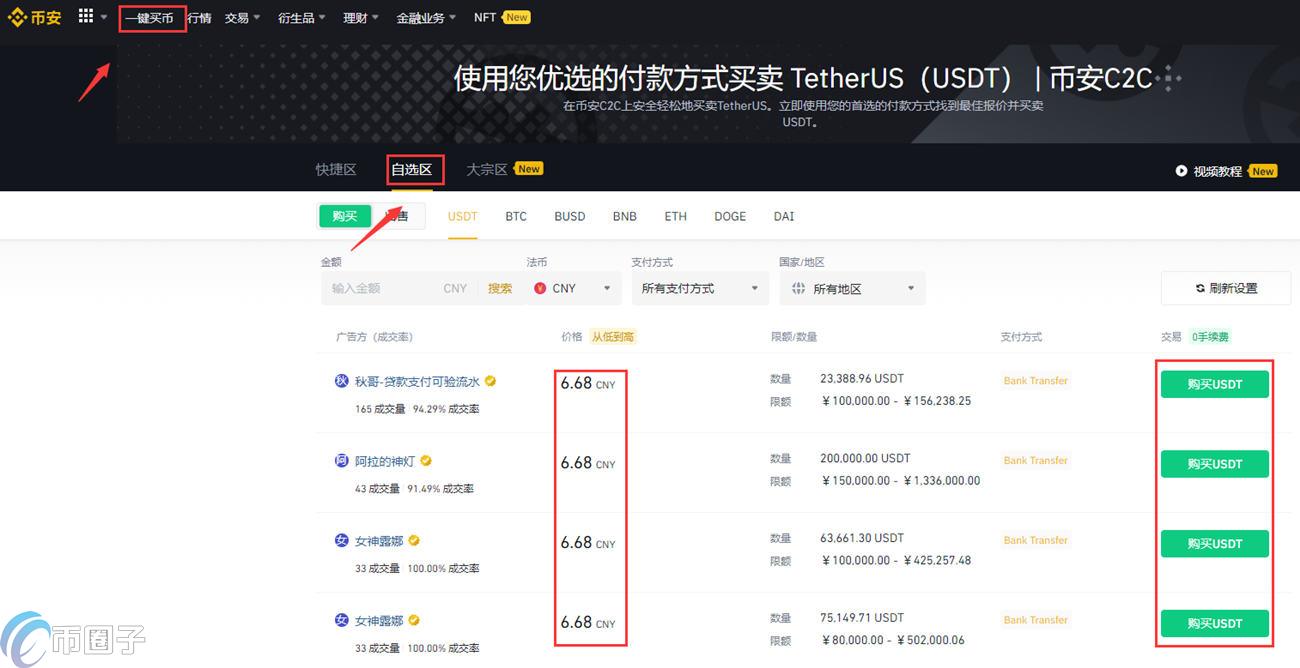Screen dimensions: 1300x668
Task: Click the red CNY currency icon
Action: (540, 288)
